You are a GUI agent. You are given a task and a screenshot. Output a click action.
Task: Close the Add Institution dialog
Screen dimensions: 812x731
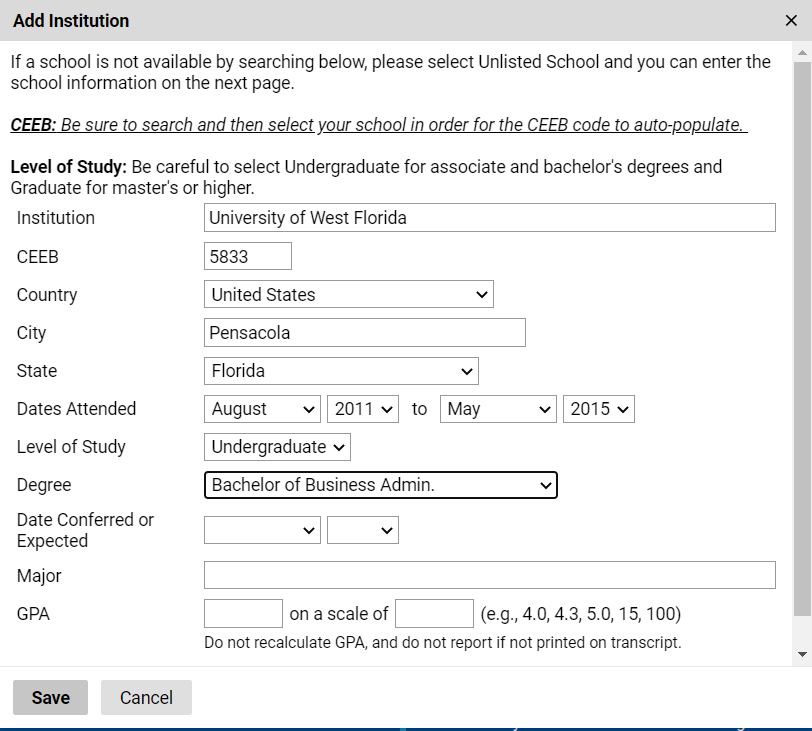point(791,21)
